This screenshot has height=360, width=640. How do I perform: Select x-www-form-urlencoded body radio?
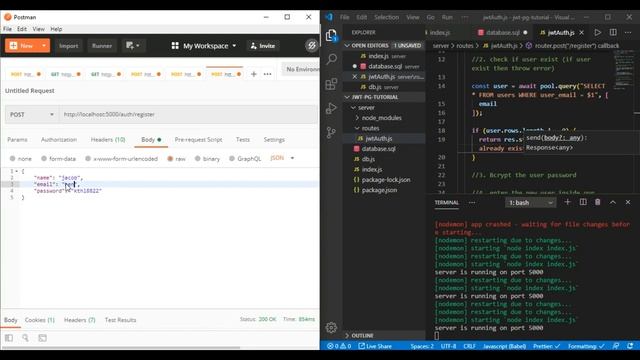tap(88, 158)
